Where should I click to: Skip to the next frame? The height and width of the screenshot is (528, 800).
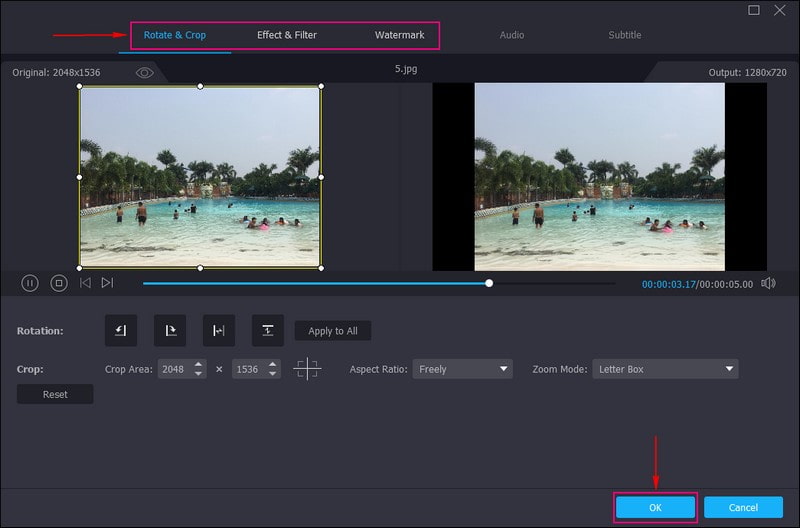coord(108,283)
